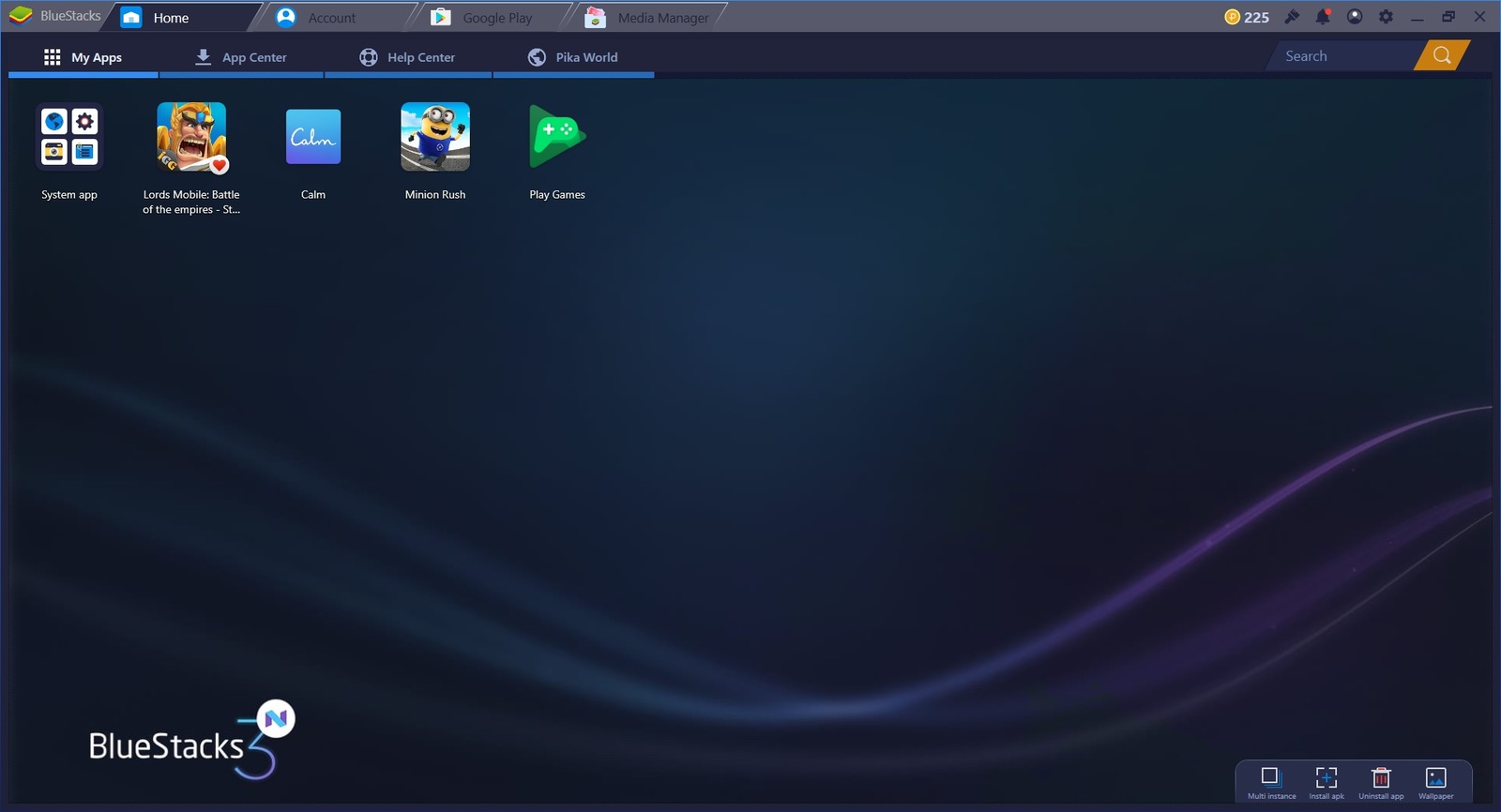Click the BlueStacks logo in title bar
Screen dimensions: 1501x812
click(x=21, y=16)
